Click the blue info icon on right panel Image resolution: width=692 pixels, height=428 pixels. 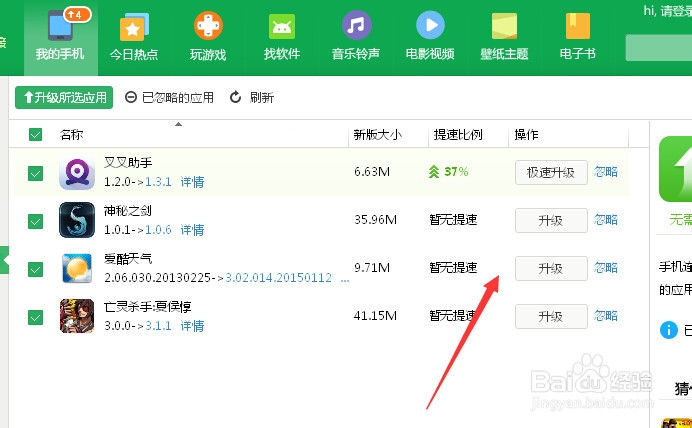pyautogui.click(x=669, y=330)
